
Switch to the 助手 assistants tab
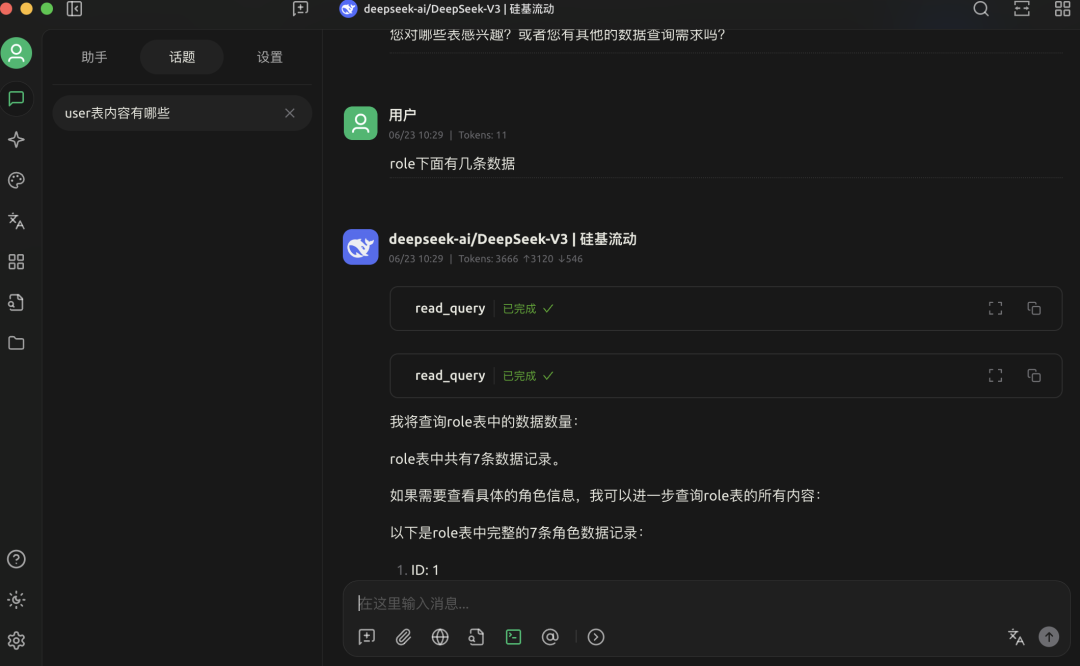[x=94, y=57]
